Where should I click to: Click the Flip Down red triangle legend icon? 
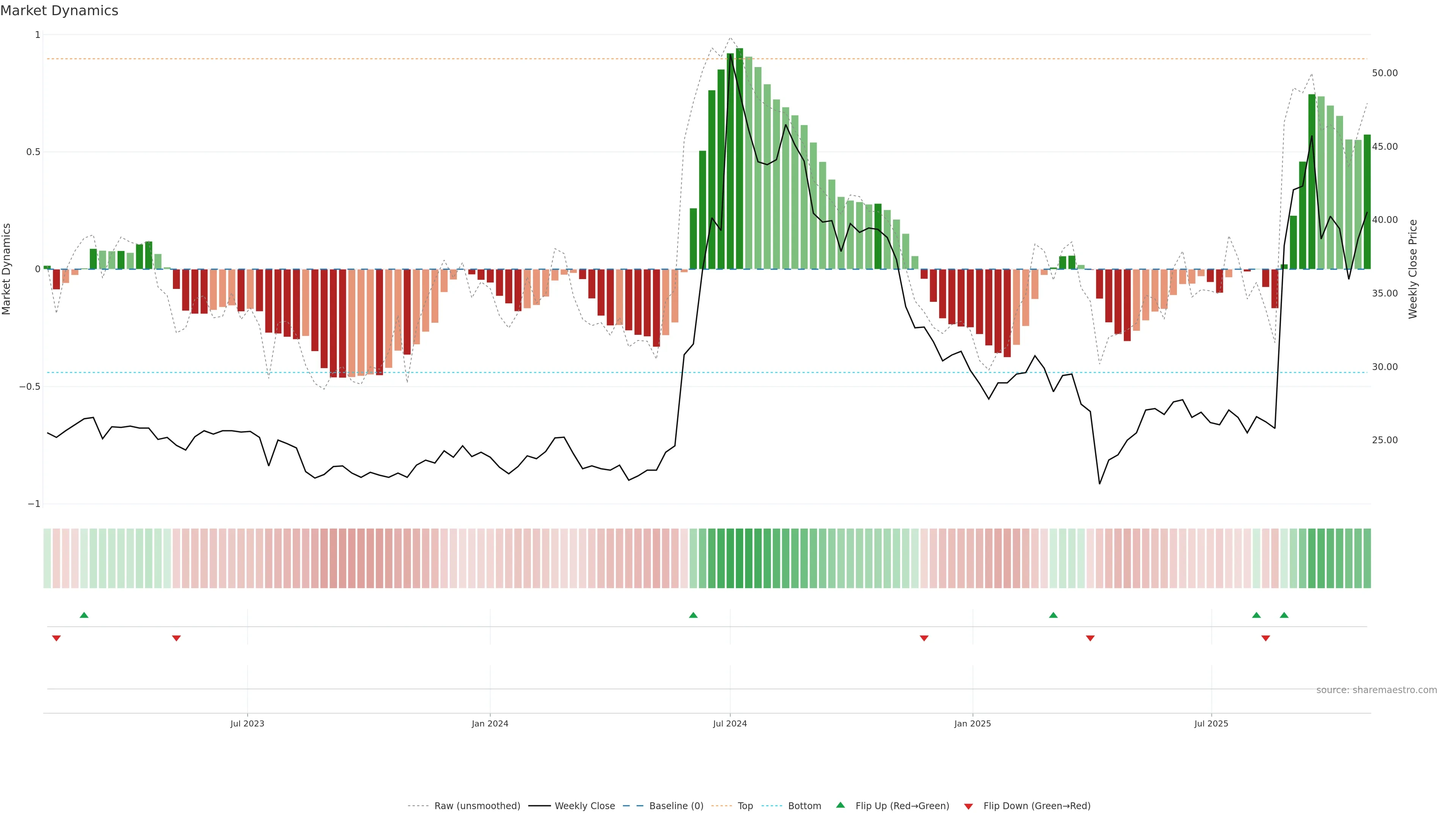coord(968,806)
